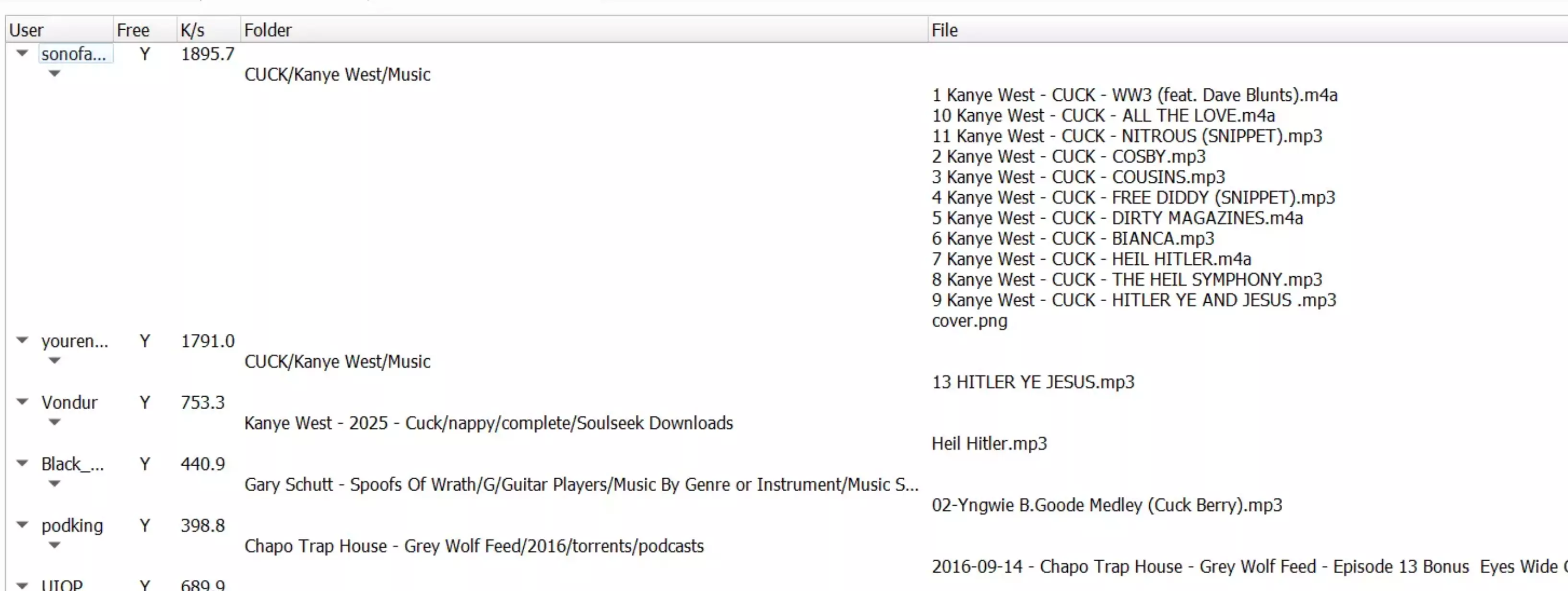Select the username Vondur
Screen dimensions: 1568x591
pos(70,403)
